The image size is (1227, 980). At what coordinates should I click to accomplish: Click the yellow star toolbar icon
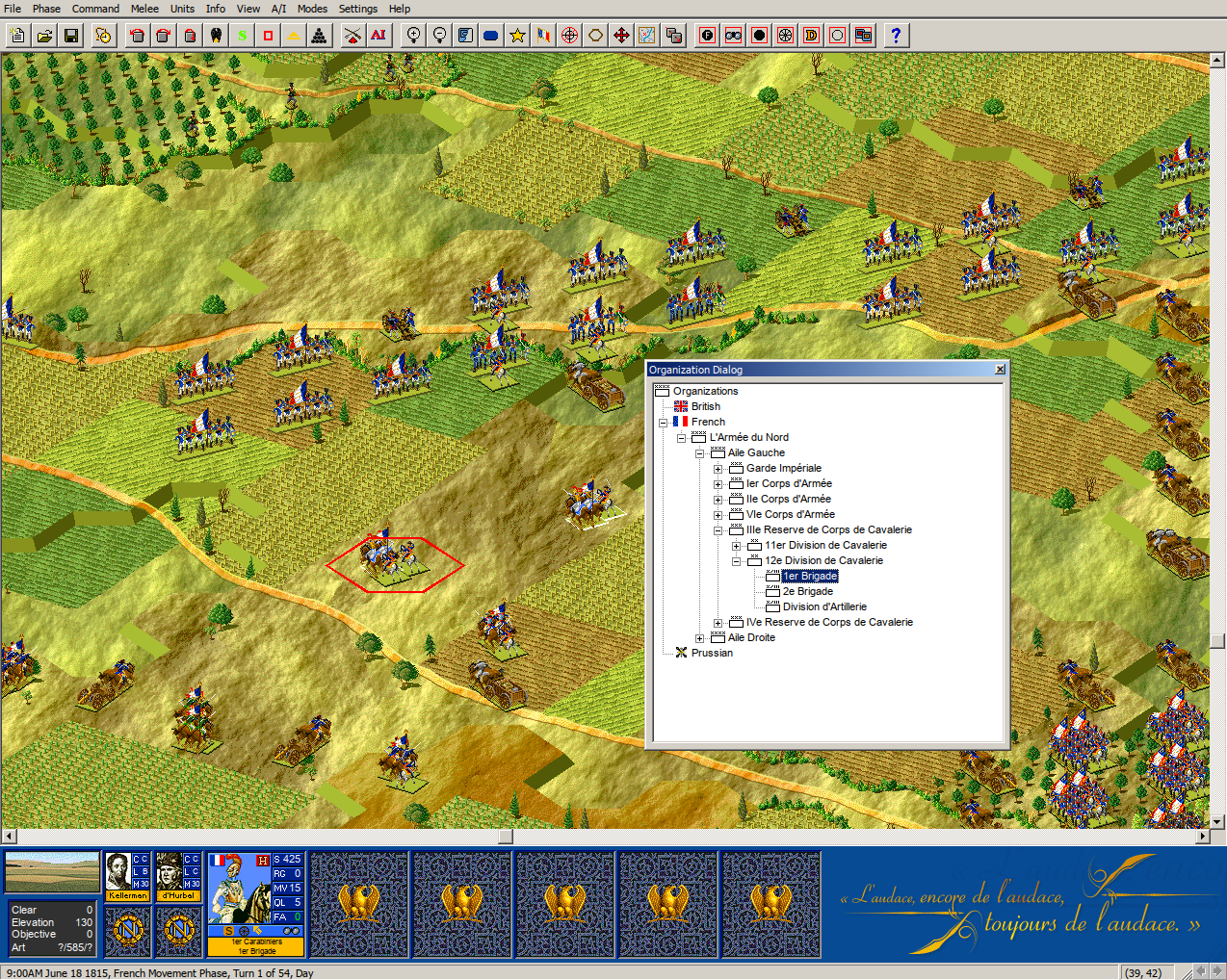(517, 36)
